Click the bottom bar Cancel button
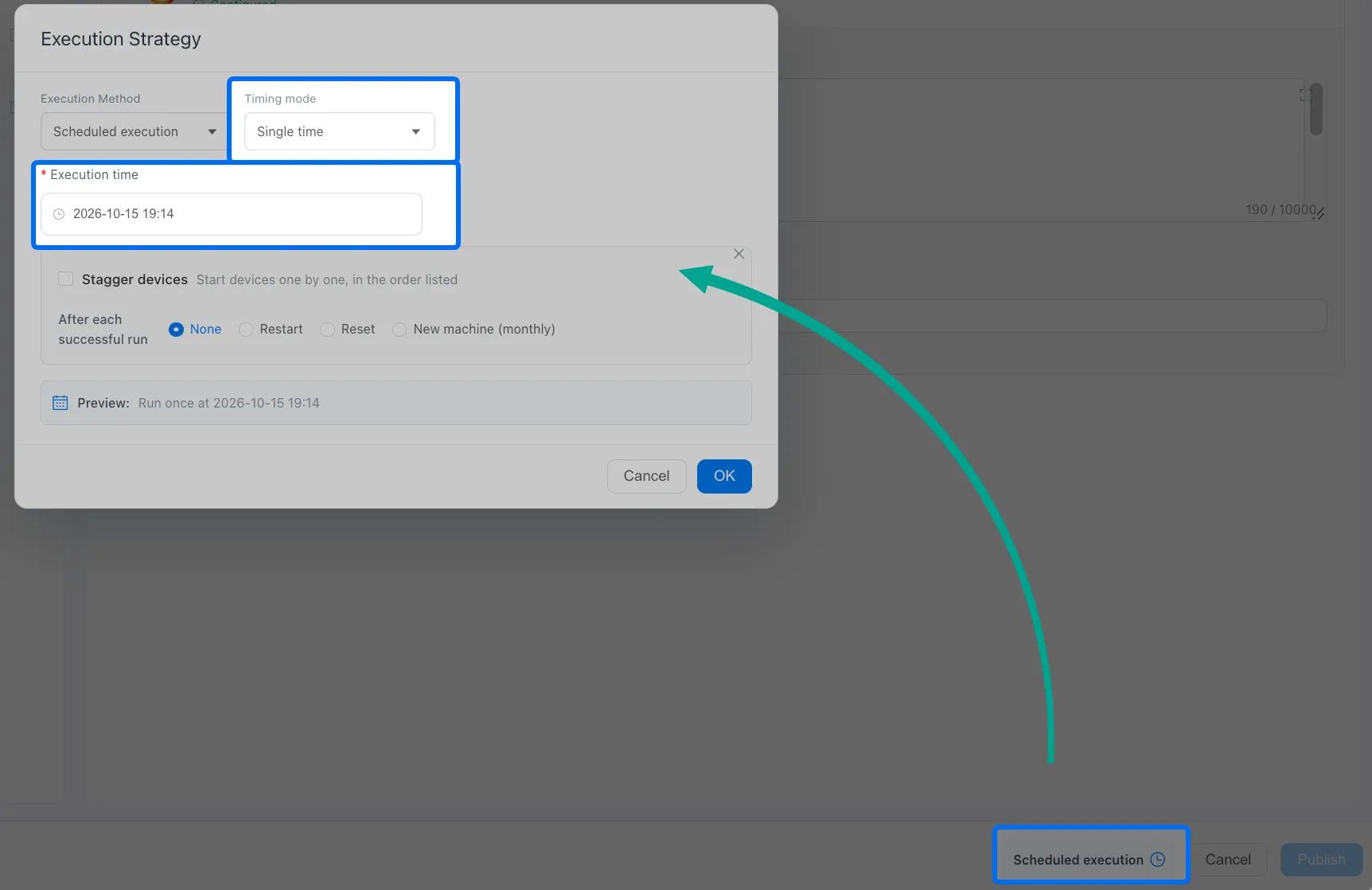This screenshot has width=1372, height=890. pyautogui.click(x=1228, y=860)
